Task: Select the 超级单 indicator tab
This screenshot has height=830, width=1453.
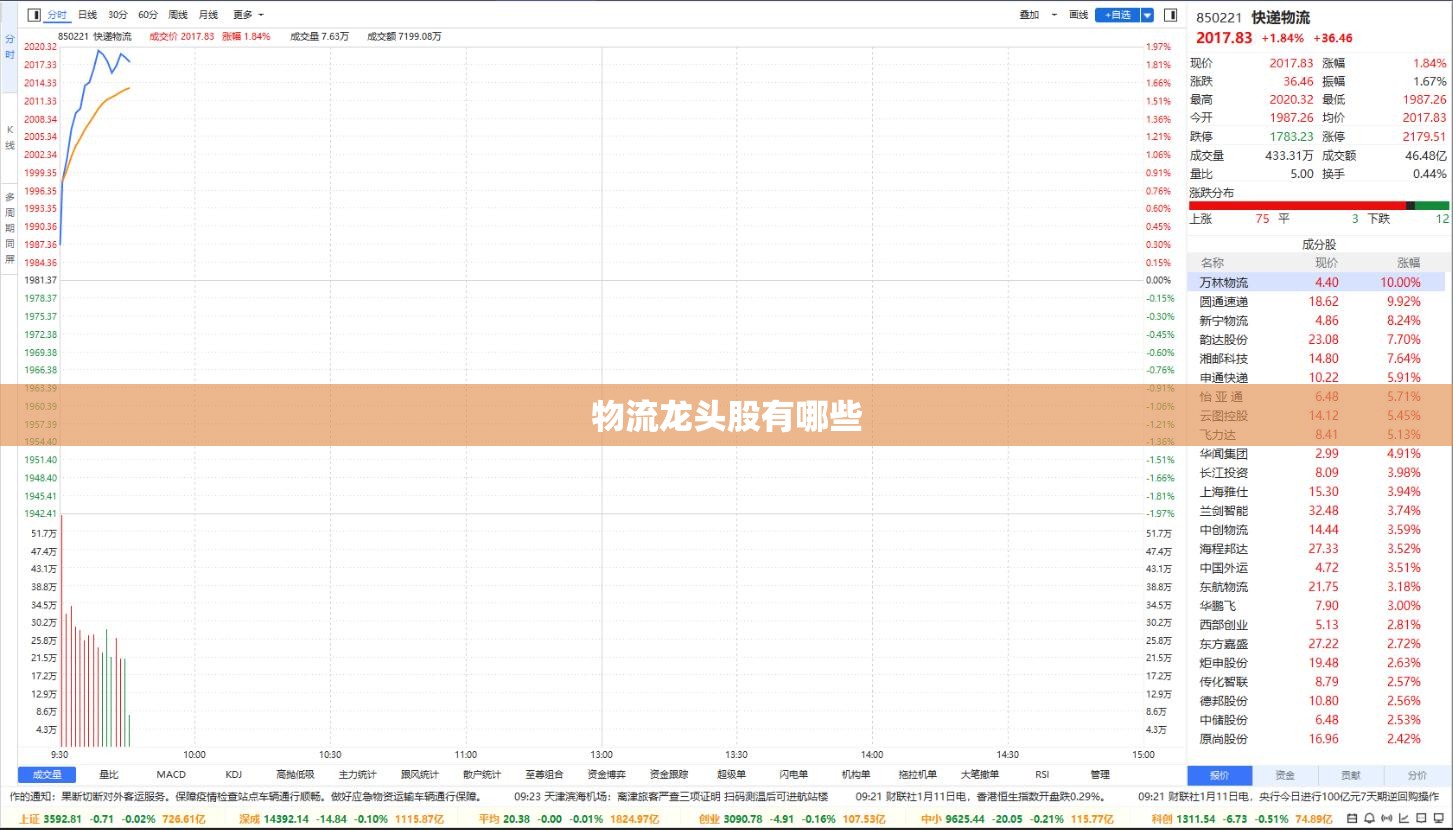Action: pos(731,774)
